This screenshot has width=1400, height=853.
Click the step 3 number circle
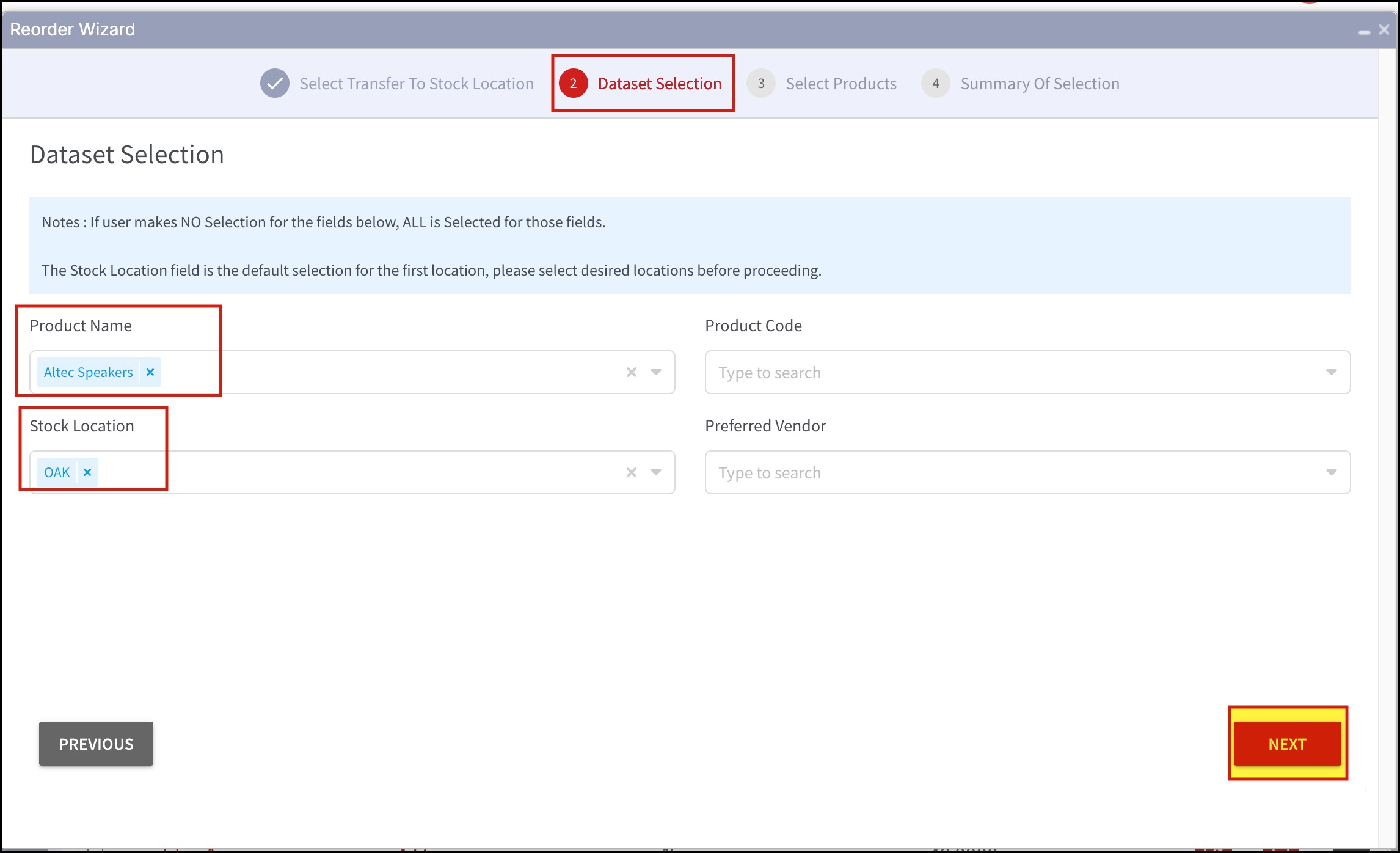coord(760,84)
